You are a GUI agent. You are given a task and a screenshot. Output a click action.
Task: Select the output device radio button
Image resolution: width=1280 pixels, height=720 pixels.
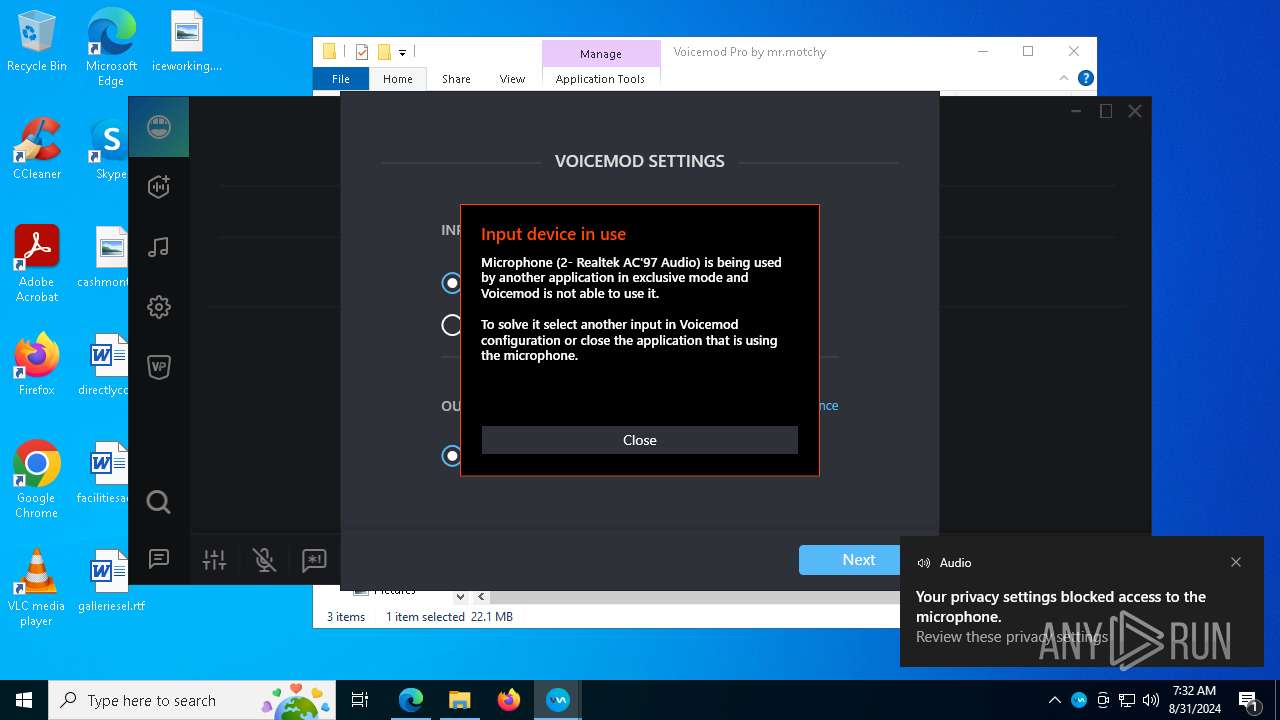(452, 456)
